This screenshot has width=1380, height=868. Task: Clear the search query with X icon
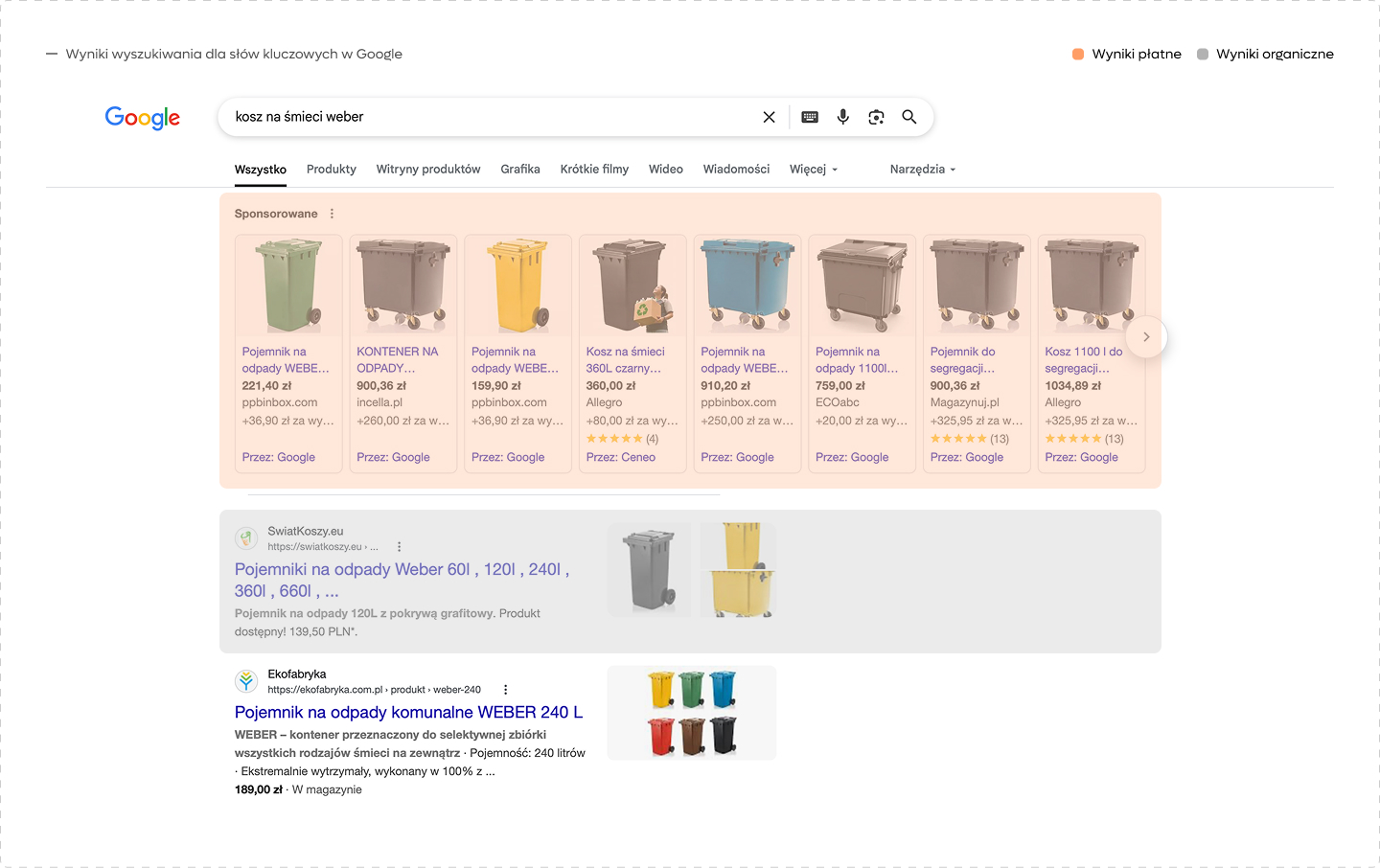click(x=769, y=117)
